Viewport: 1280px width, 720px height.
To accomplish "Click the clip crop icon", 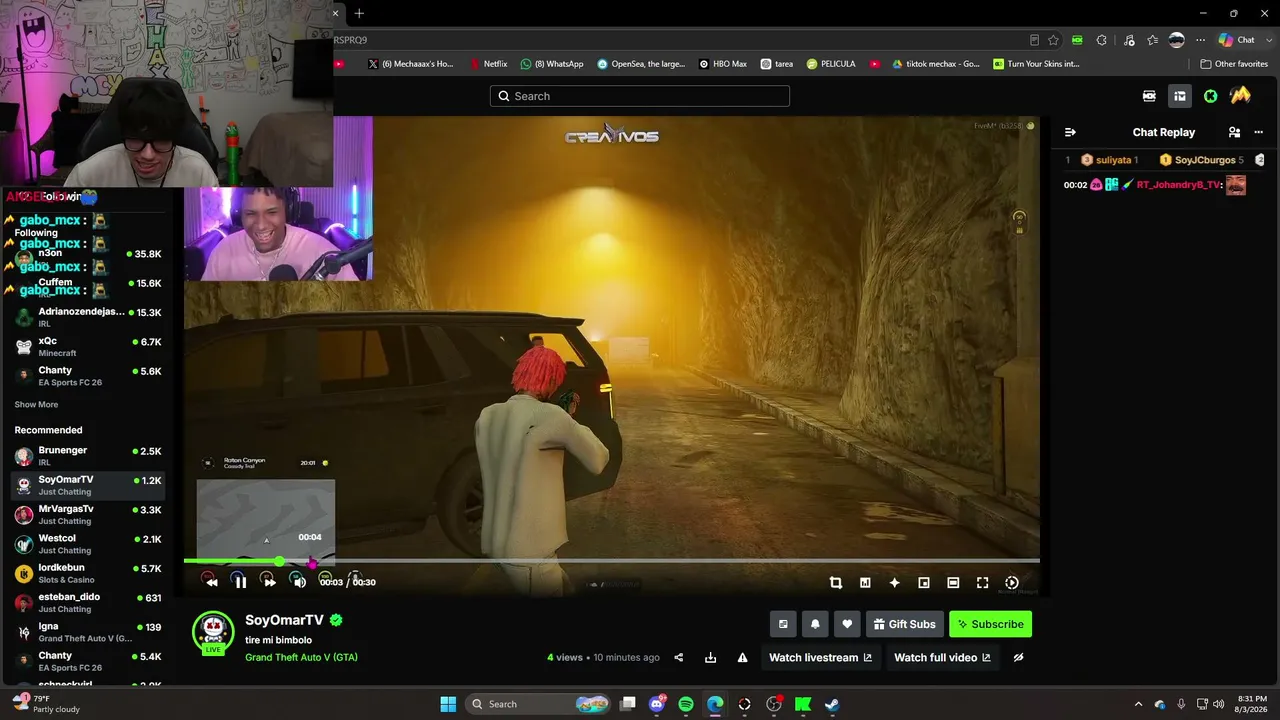I will [836, 583].
